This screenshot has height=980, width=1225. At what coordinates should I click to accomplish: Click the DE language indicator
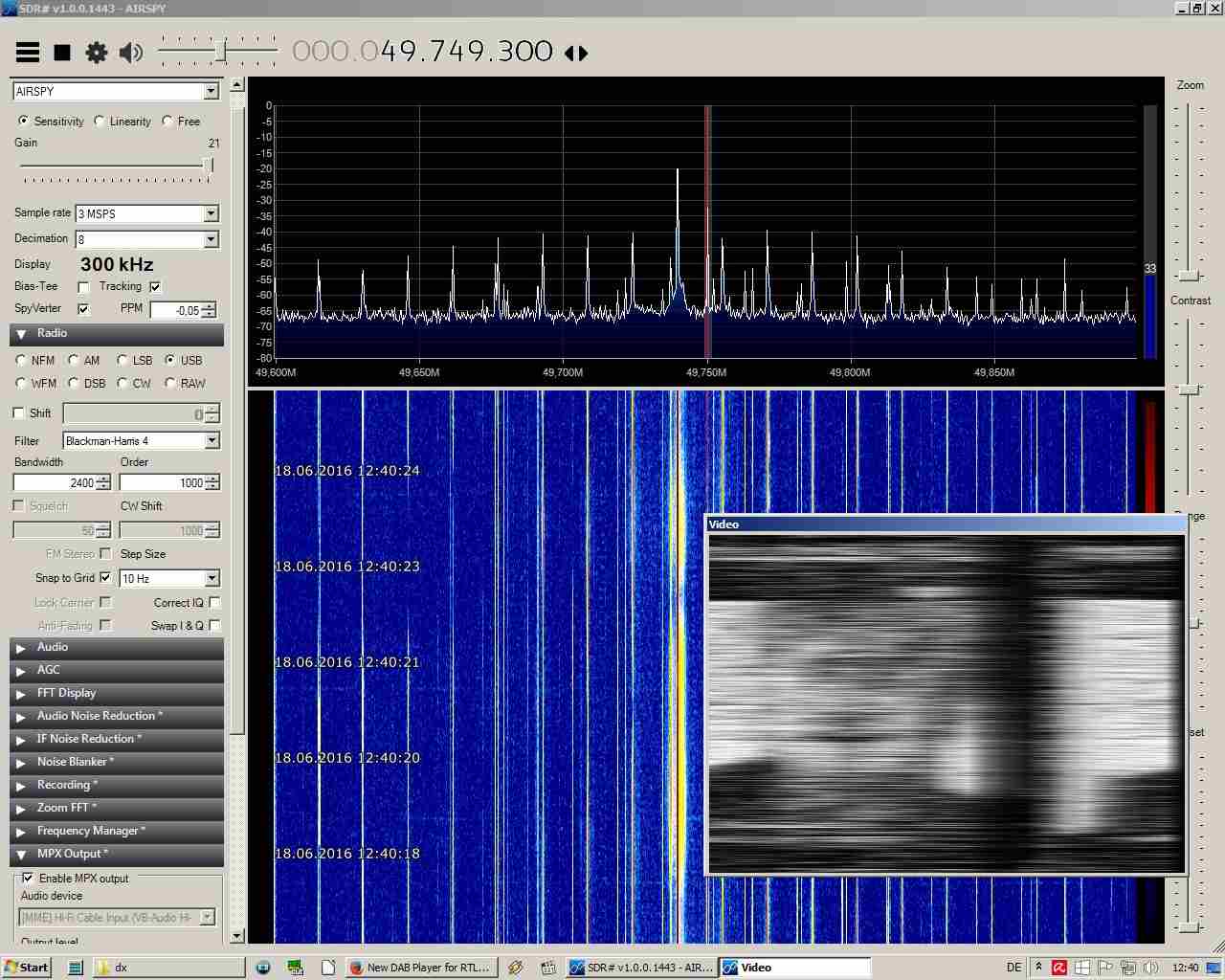(x=1013, y=968)
